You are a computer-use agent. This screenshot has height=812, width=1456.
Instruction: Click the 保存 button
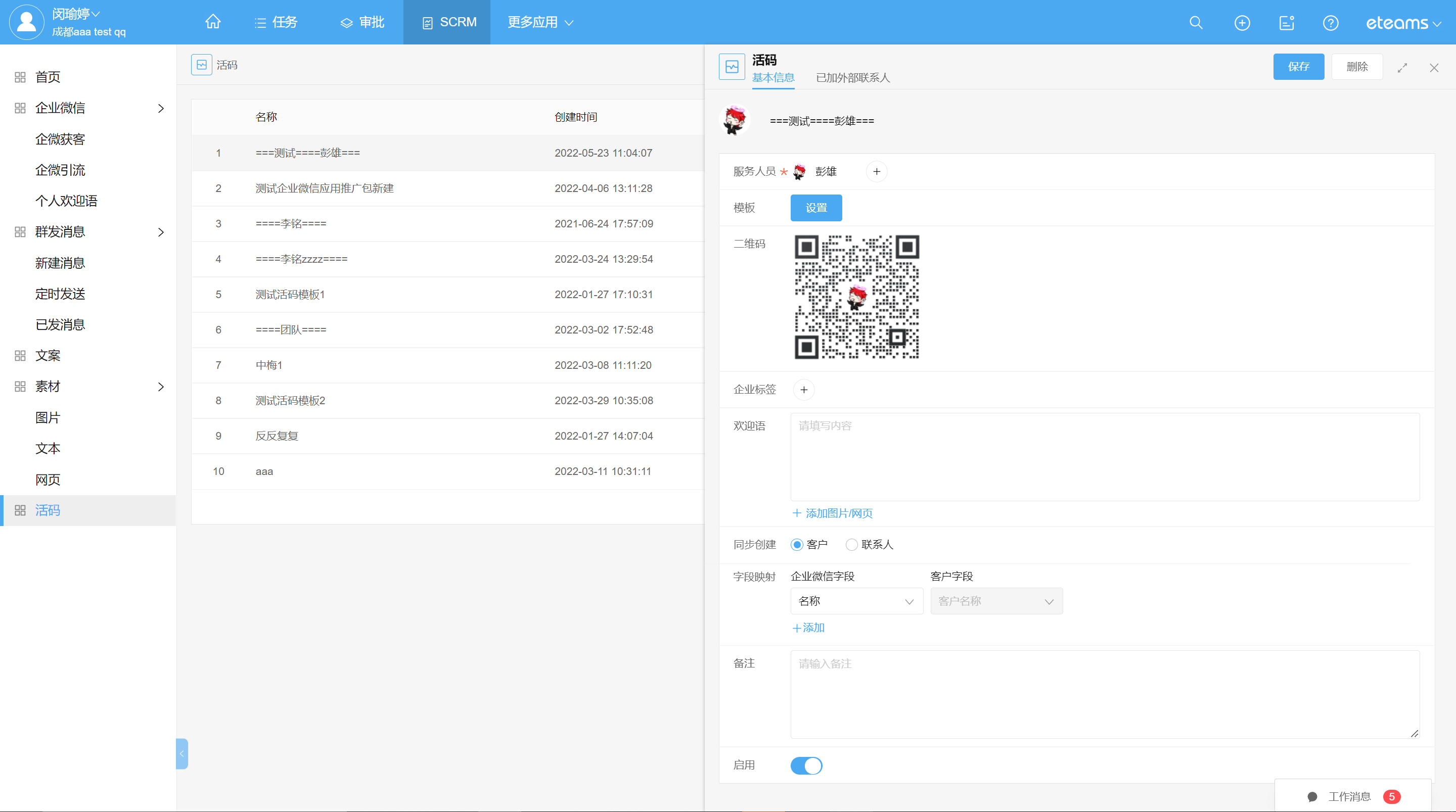pyautogui.click(x=1298, y=67)
